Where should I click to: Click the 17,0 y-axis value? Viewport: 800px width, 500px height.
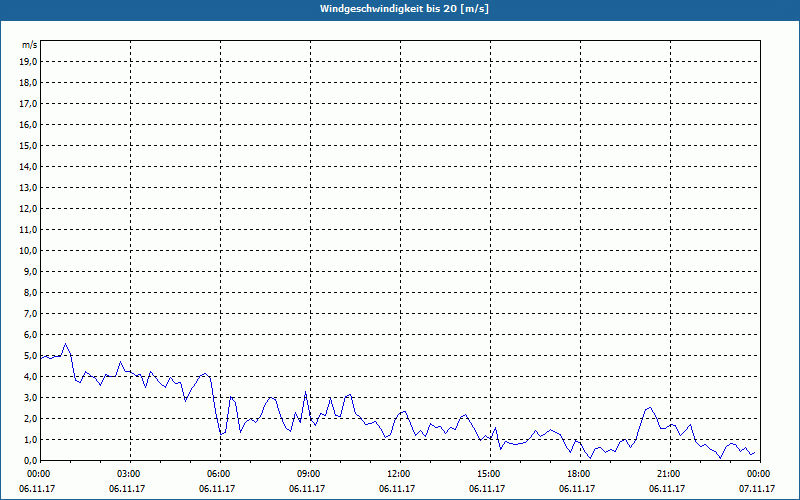point(29,104)
